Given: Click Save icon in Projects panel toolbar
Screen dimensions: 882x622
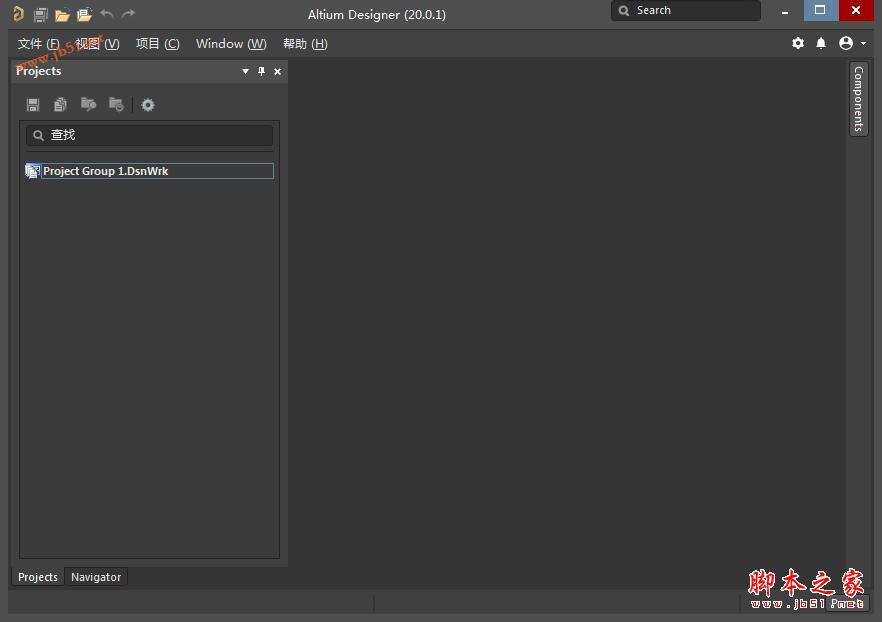Looking at the screenshot, I should click(x=33, y=105).
